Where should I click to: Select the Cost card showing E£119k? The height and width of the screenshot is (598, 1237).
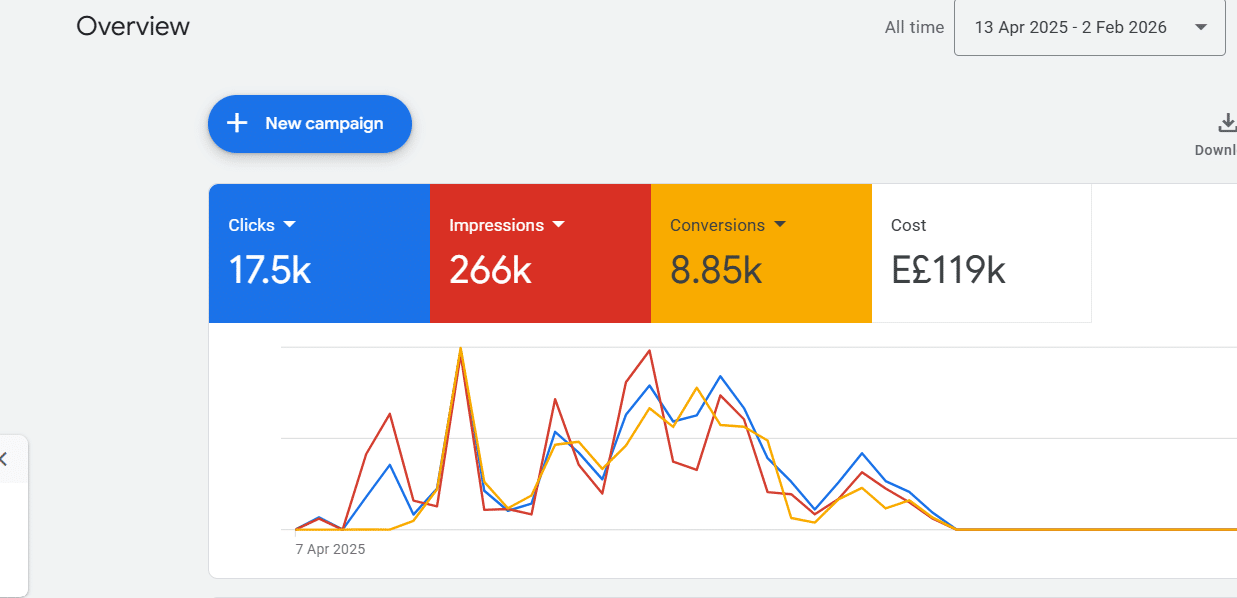click(x=981, y=252)
